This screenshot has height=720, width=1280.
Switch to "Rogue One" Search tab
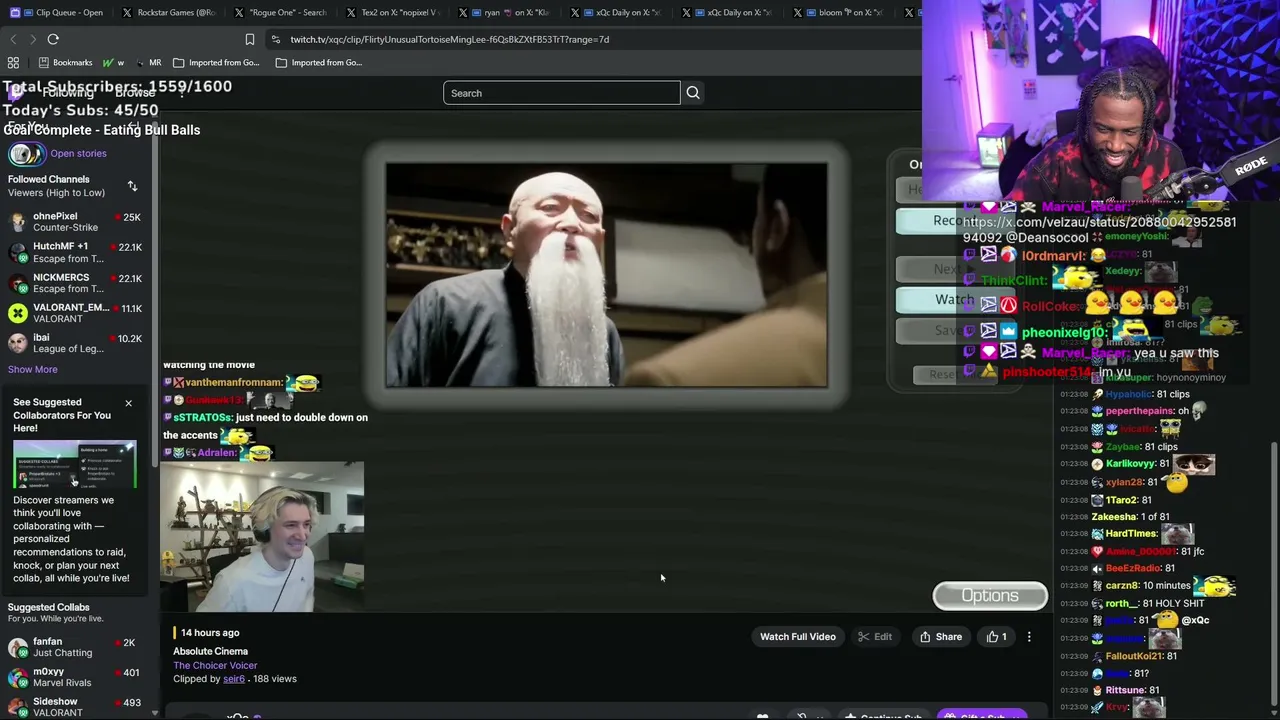click(281, 12)
